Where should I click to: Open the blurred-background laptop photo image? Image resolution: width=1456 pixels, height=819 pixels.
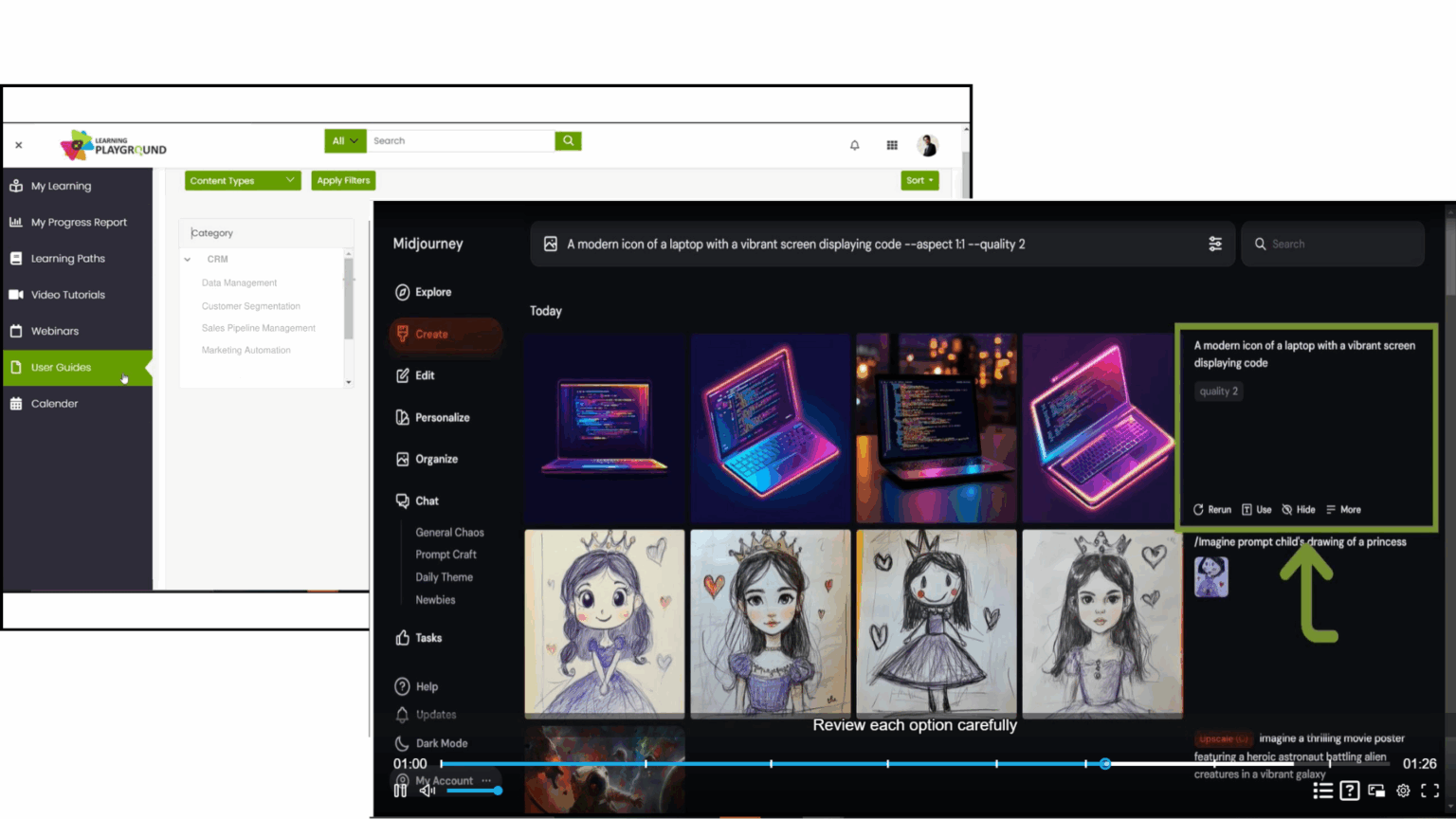[937, 428]
